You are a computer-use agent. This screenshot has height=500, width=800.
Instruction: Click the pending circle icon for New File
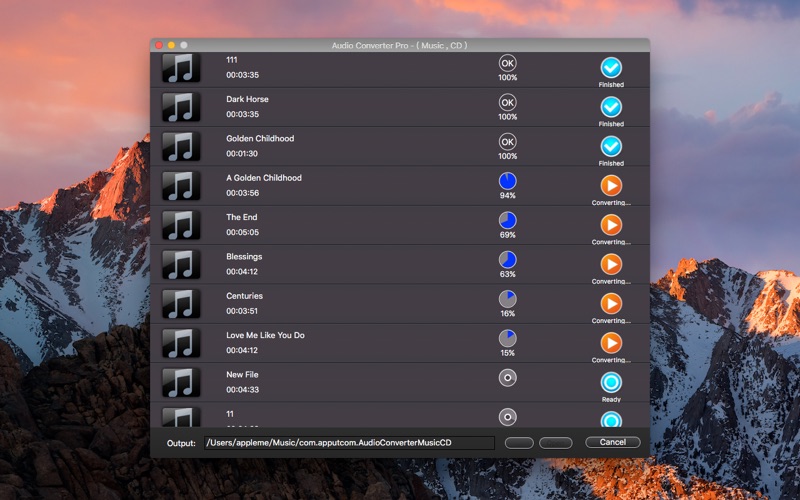point(507,378)
